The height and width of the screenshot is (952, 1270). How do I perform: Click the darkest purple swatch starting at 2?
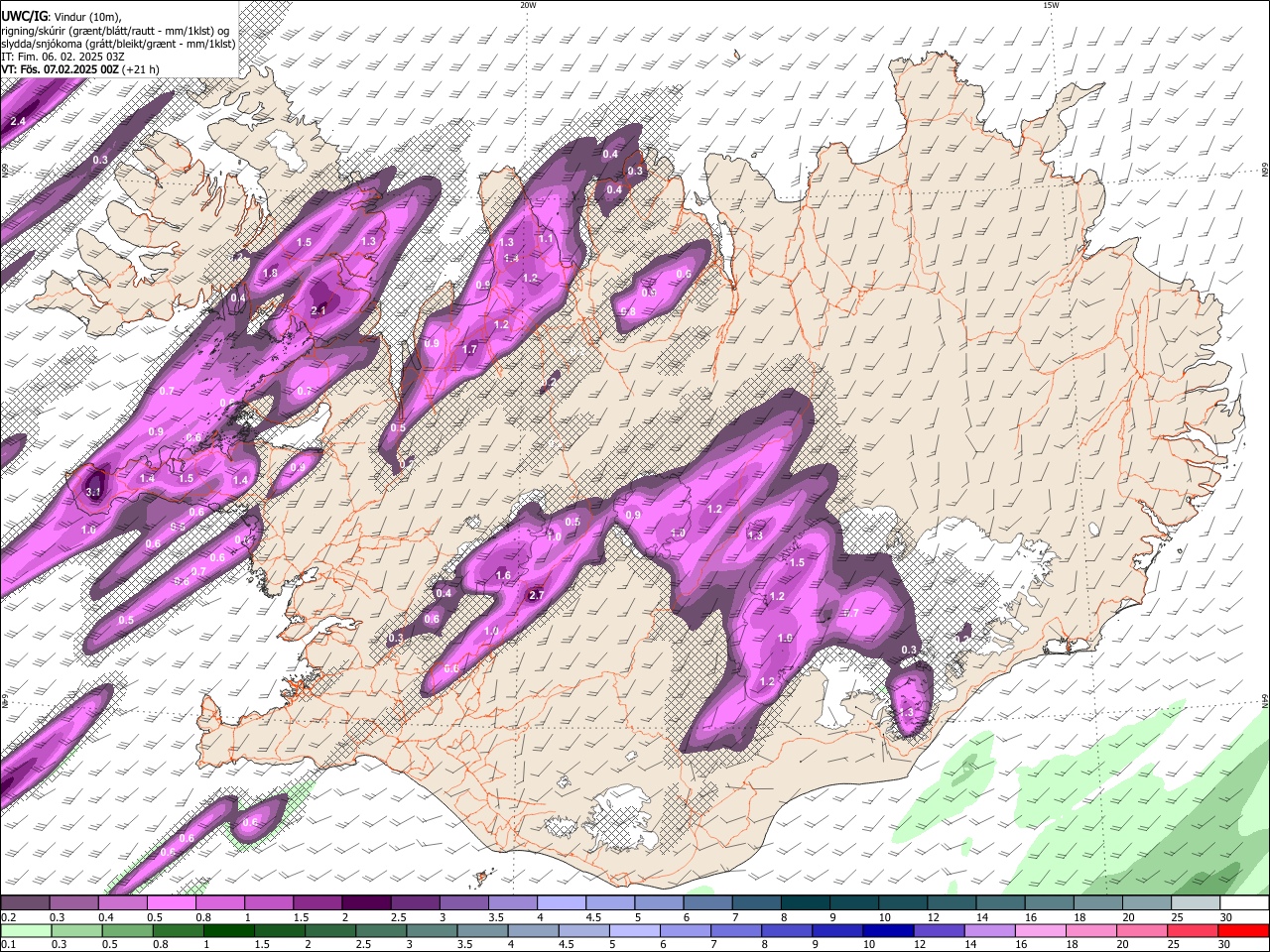pyautogui.click(x=365, y=903)
